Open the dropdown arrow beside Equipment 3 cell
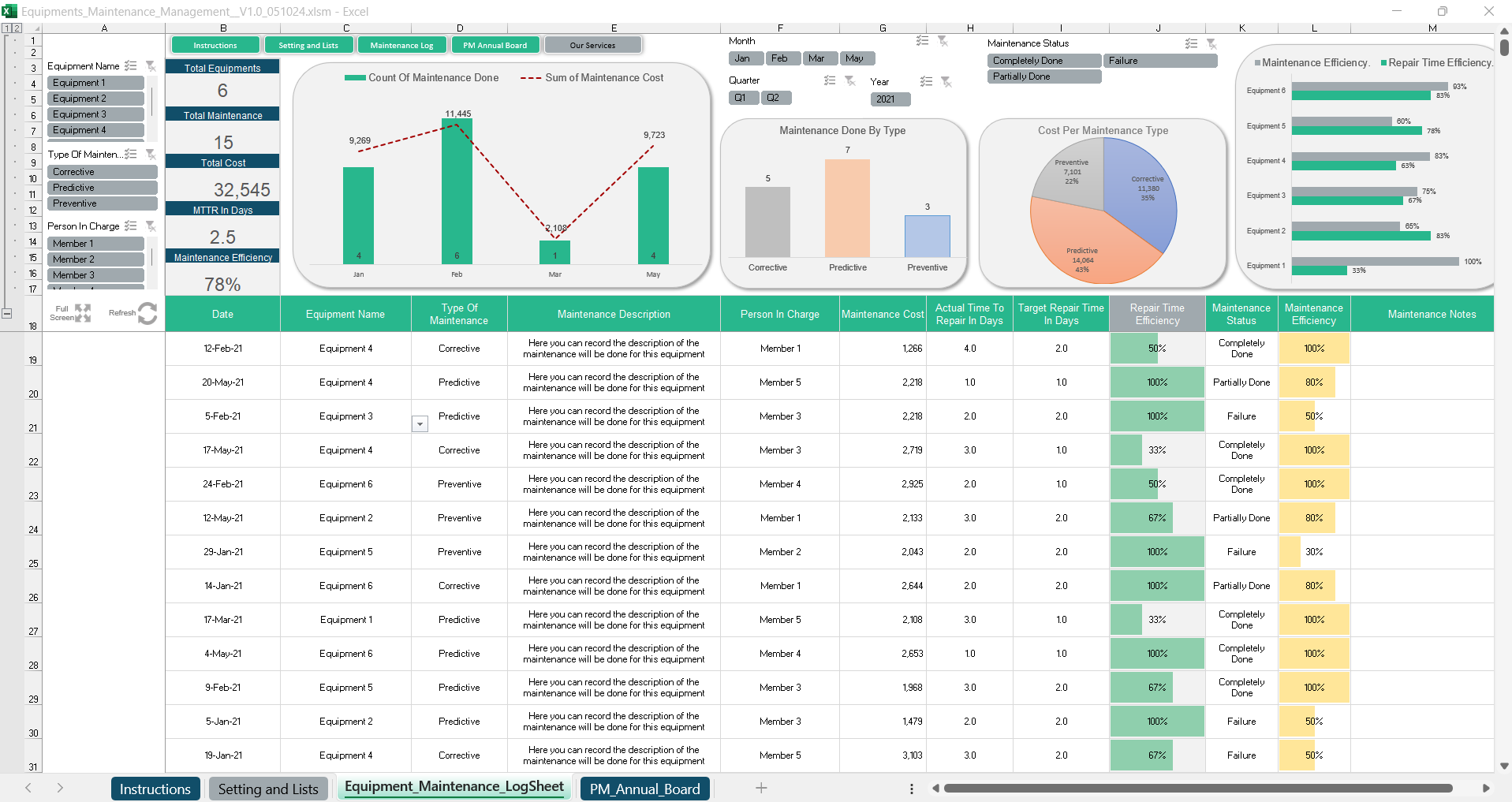1512x802 pixels. [420, 424]
